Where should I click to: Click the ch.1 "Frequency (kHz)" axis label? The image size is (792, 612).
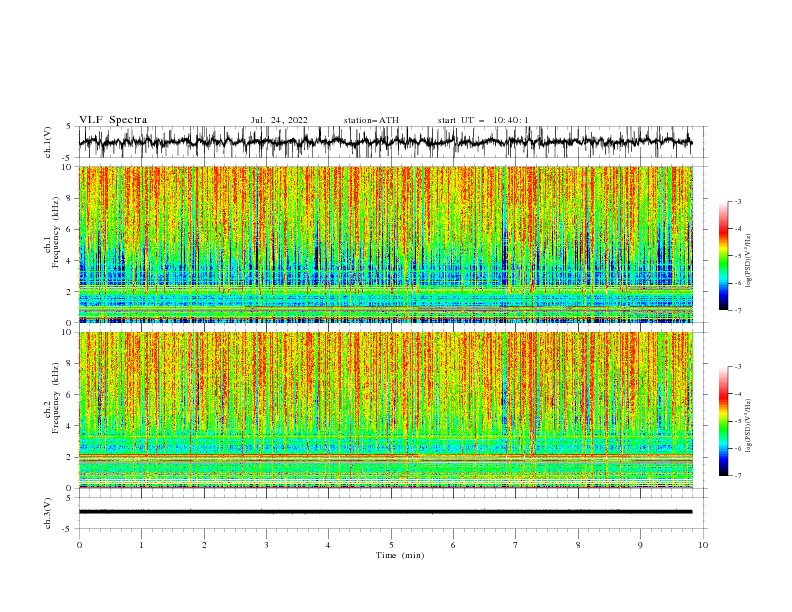pos(56,232)
